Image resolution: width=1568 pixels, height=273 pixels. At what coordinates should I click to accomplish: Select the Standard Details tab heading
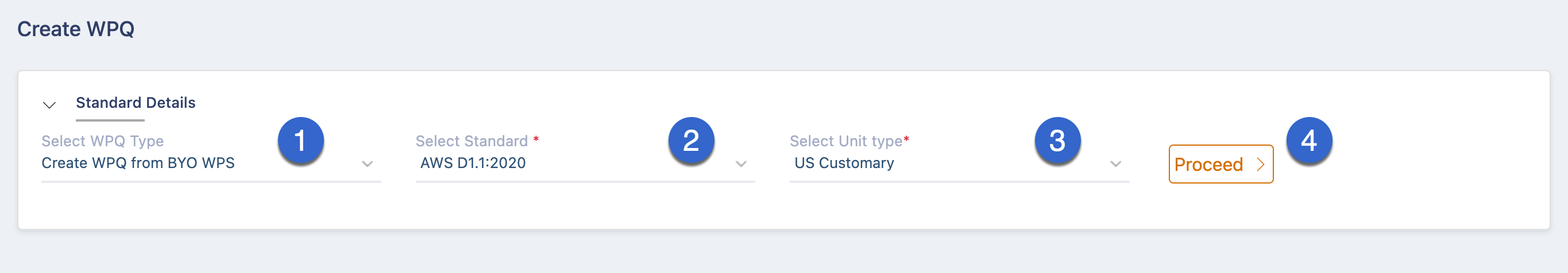point(135,103)
